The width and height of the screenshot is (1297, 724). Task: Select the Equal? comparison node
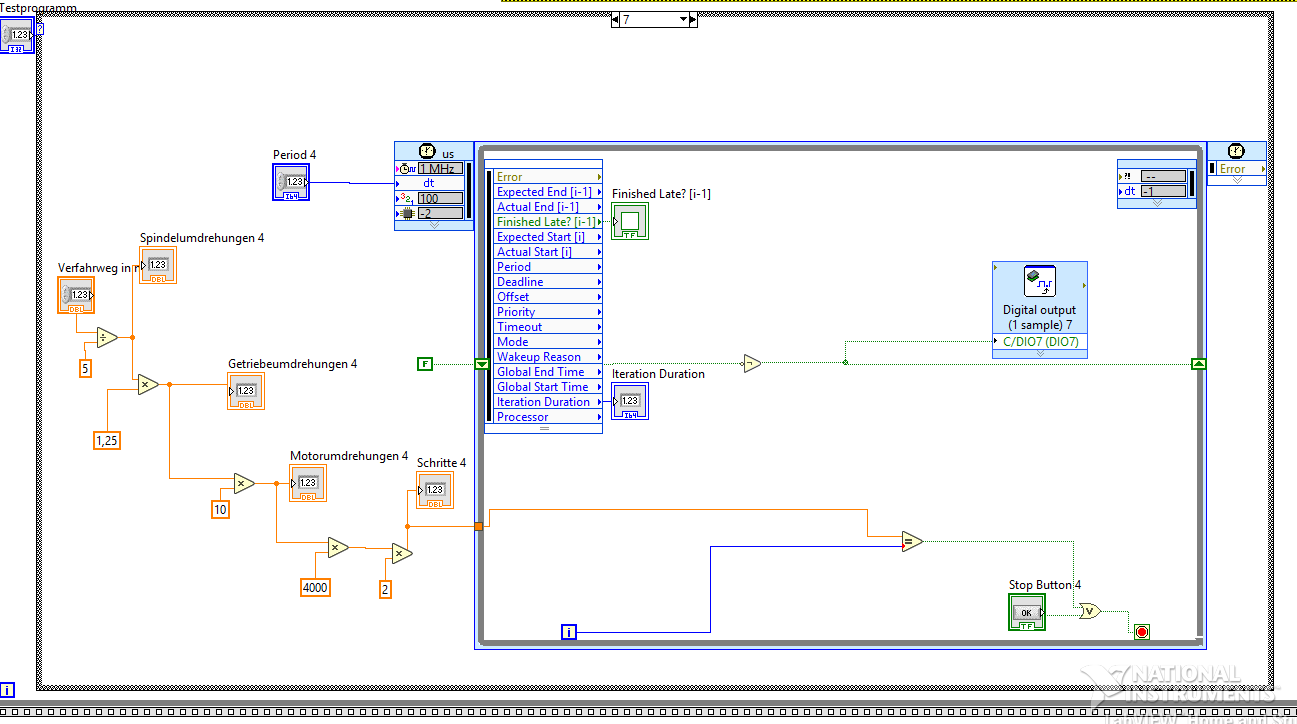[x=912, y=542]
